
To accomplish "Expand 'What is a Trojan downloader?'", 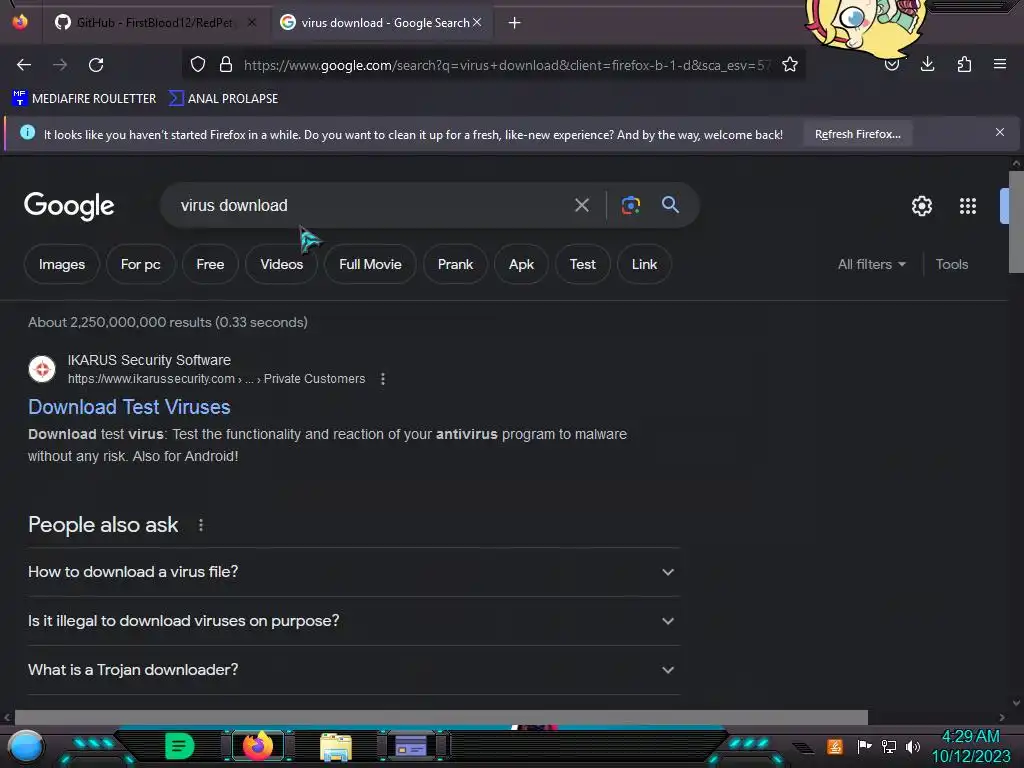I will 354,670.
